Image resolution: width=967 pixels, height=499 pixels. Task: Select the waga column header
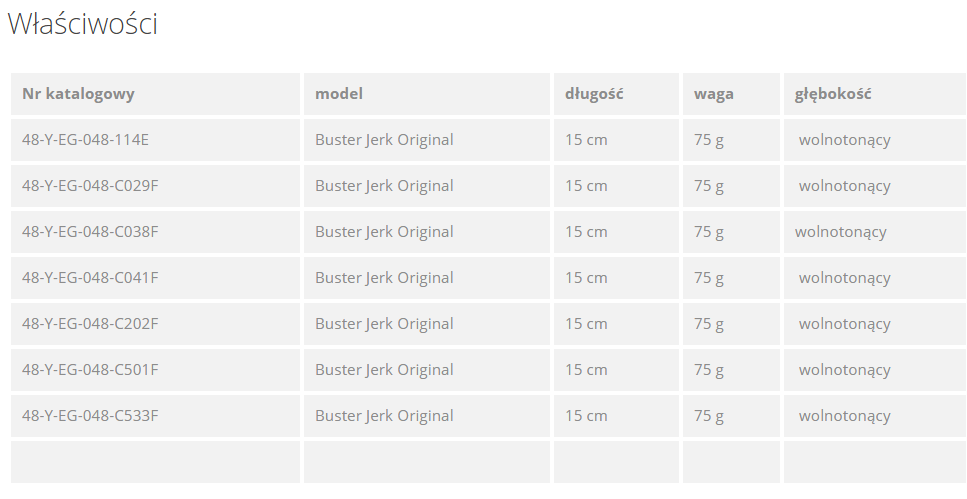coord(714,94)
